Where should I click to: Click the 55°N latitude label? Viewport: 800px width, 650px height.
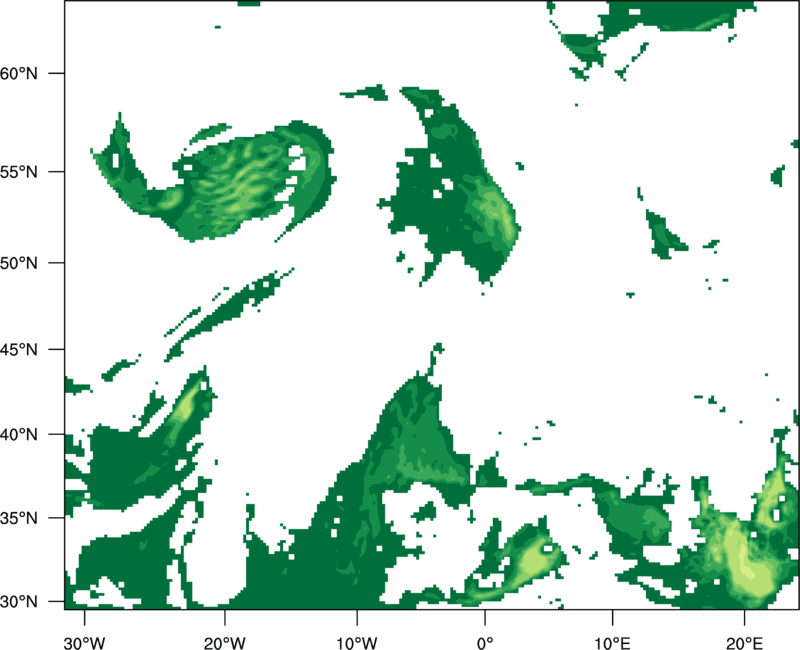click(x=19, y=172)
